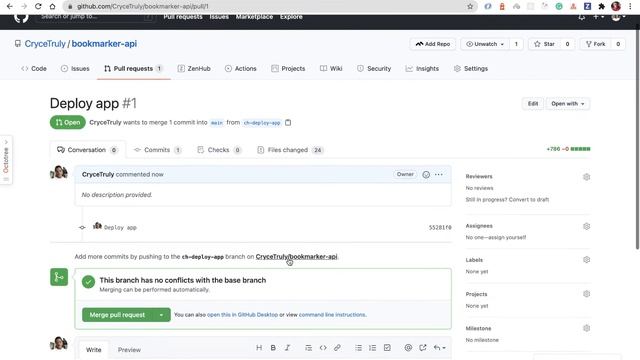Add a reaction to CryceTruly's comment

pos(426,174)
